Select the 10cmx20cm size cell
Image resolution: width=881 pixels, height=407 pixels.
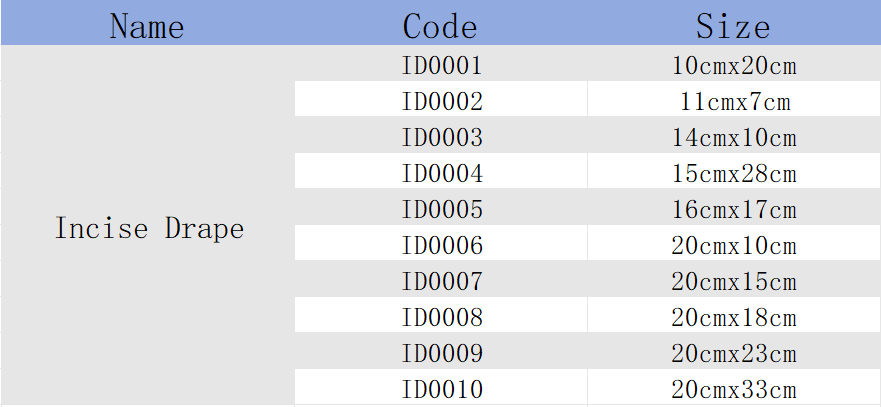734,63
